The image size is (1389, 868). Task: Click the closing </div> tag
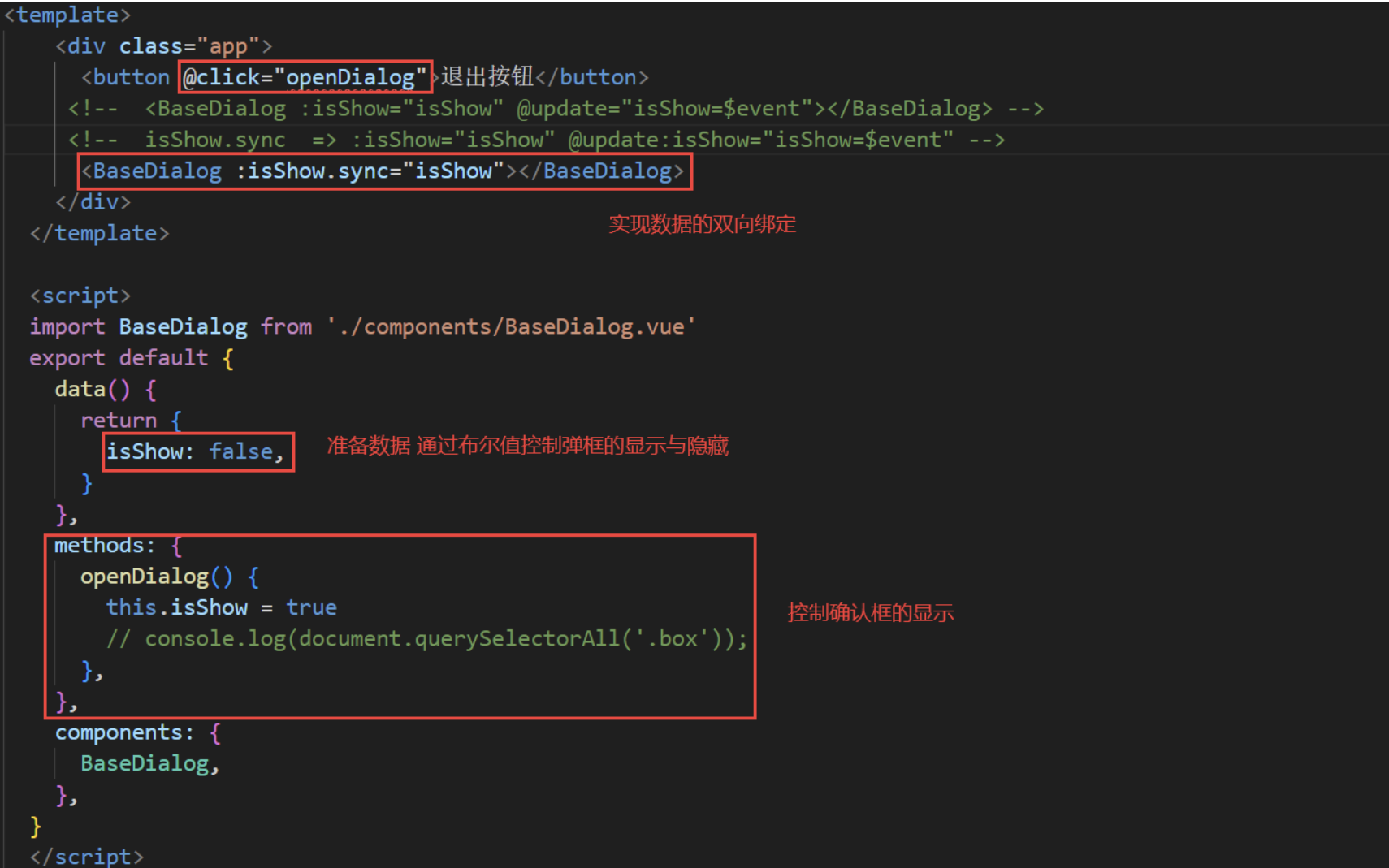pyautogui.click(x=93, y=201)
